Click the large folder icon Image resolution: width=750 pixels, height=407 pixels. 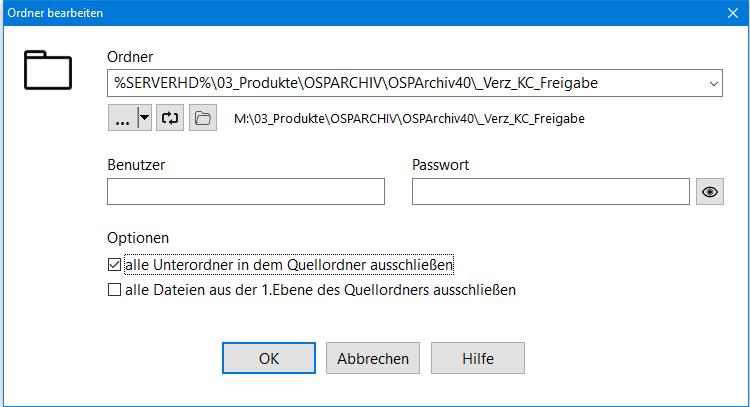[48, 73]
